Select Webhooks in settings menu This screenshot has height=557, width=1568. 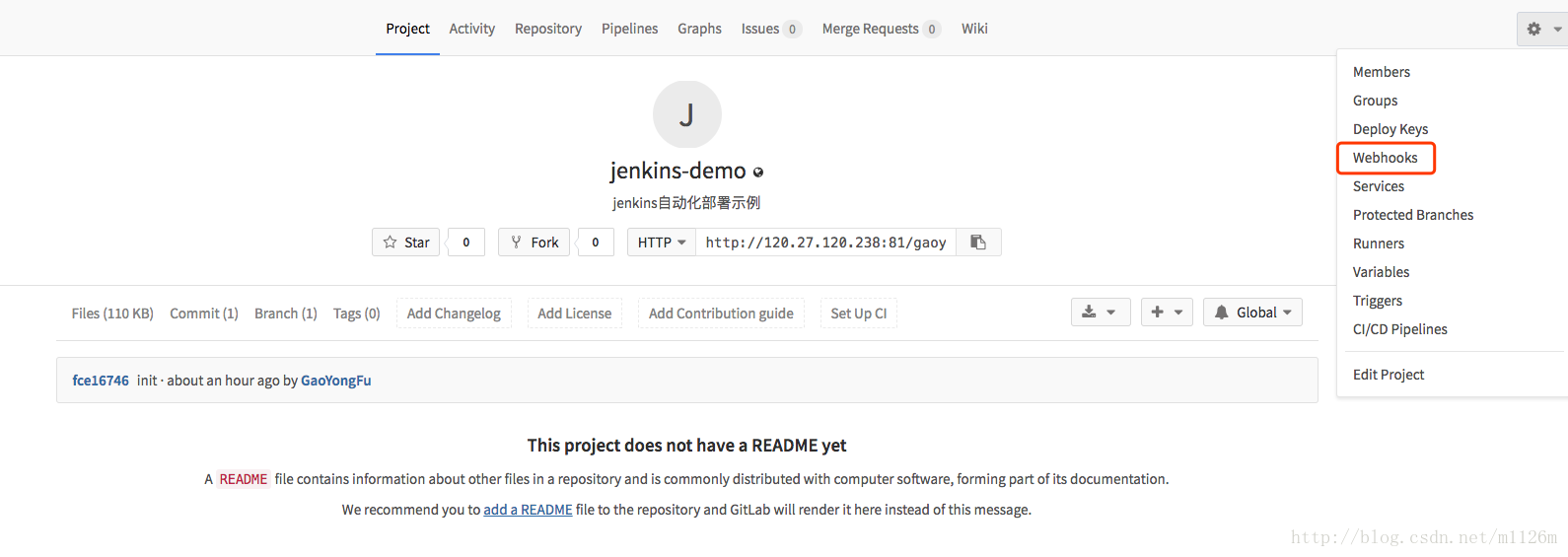(x=1385, y=158)
